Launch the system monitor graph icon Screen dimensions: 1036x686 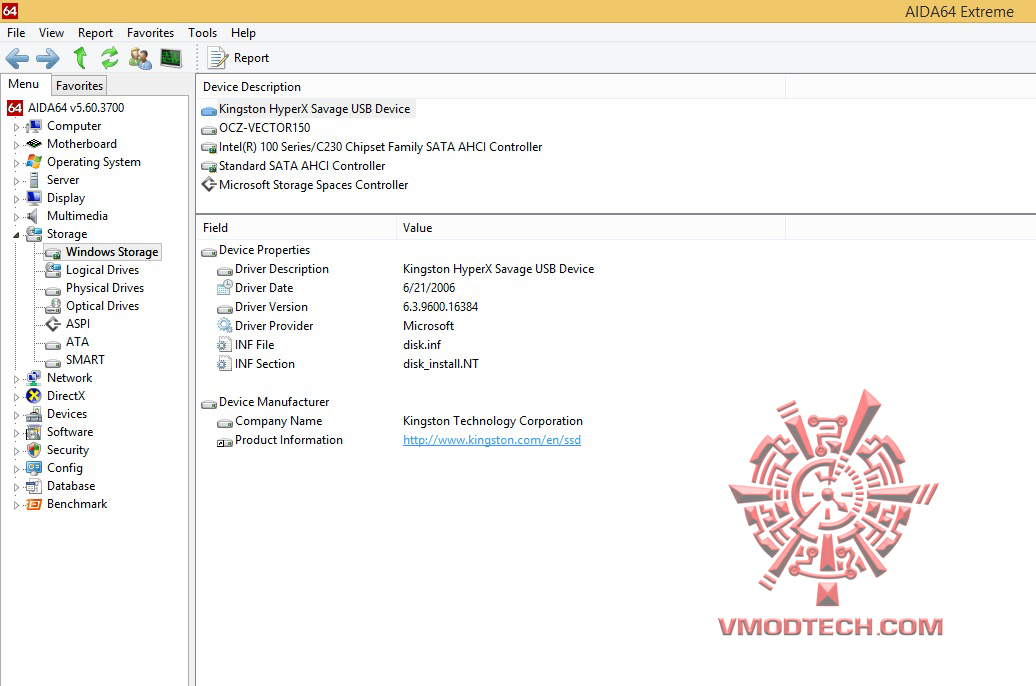tap(171, 58)
